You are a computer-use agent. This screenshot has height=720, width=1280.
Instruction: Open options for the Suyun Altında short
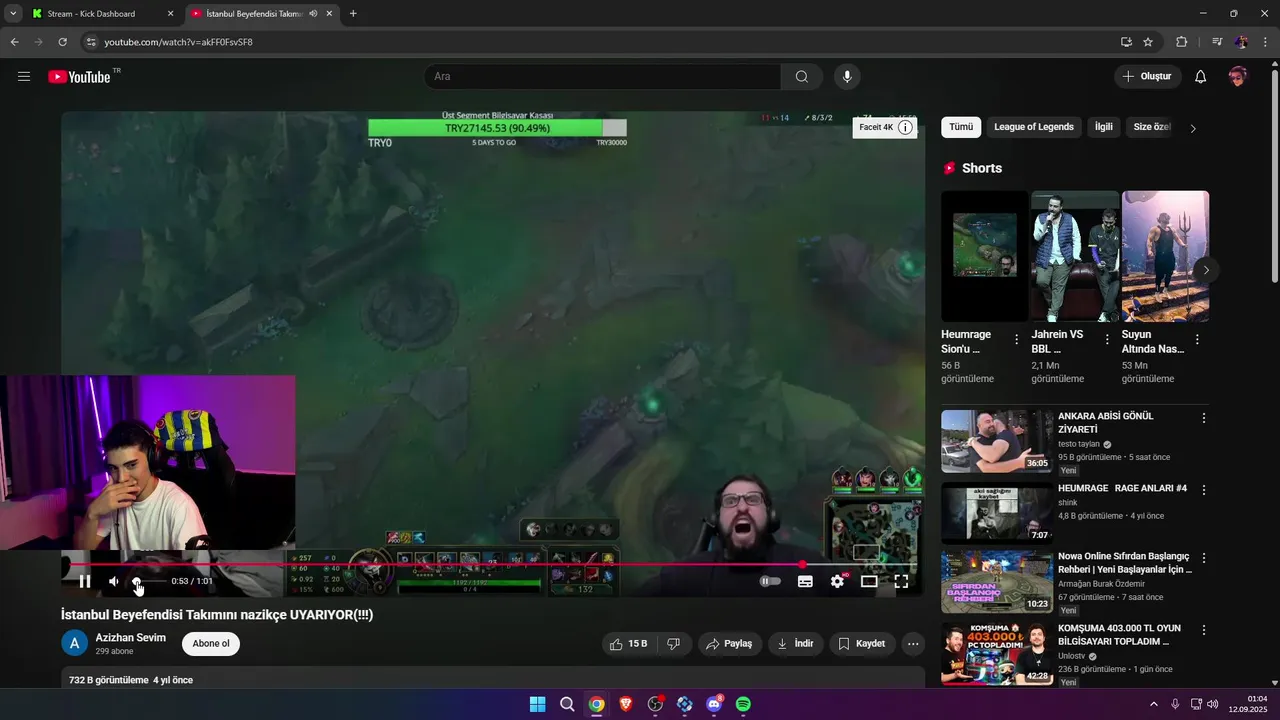(1197, 340)
